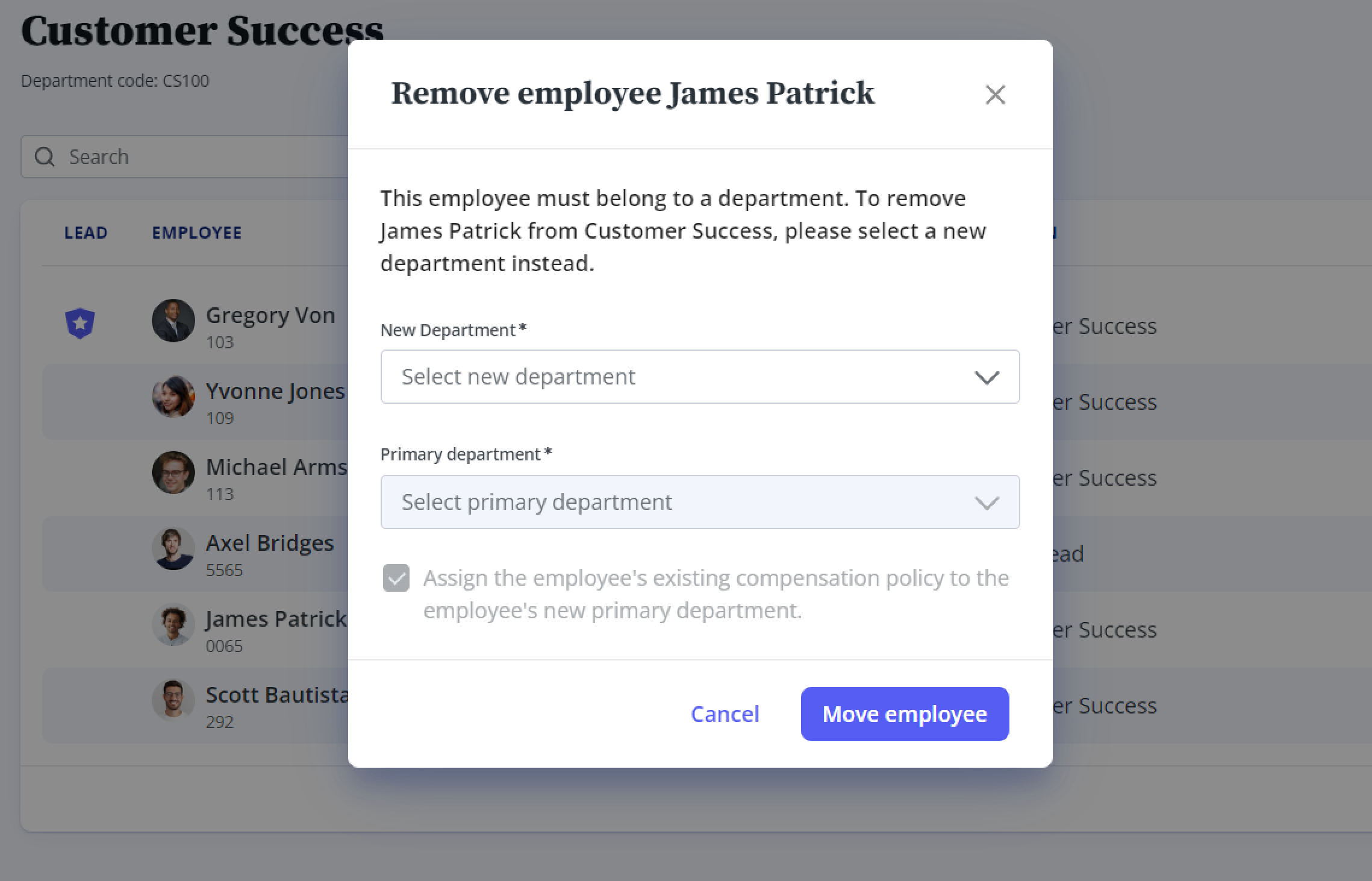The width and height of the screenshot is (1372, 881).
Task: Cancel the employee removal
Action: point(725,714)
